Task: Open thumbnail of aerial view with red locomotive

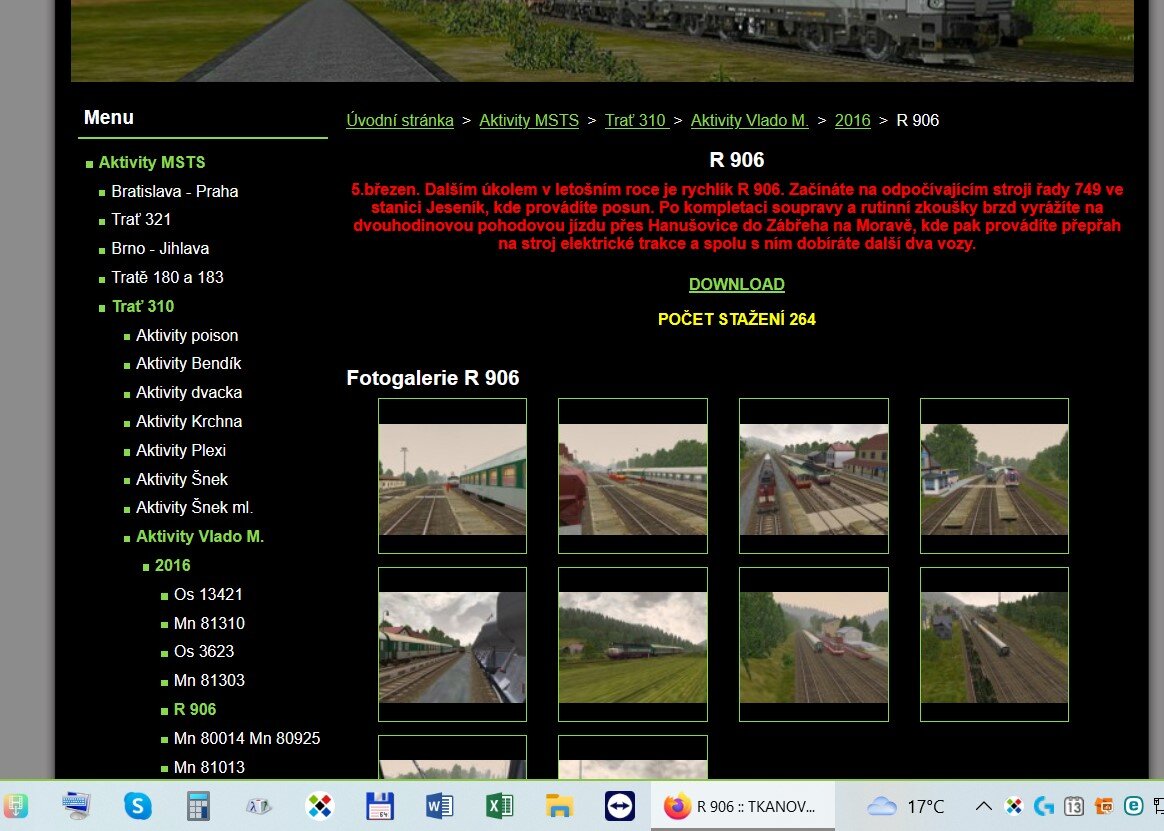Action: tap(814, 645)
